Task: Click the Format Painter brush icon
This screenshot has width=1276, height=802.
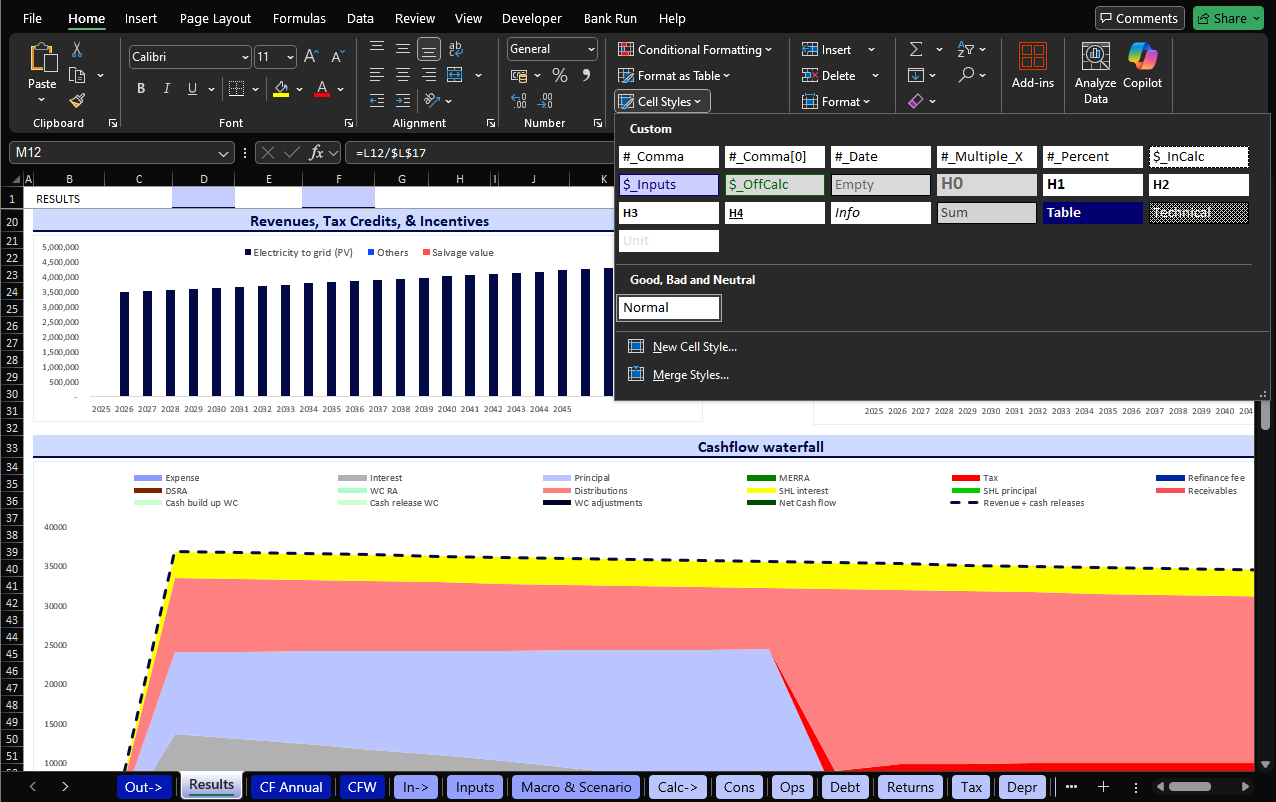Action: (x=77, y=100)
